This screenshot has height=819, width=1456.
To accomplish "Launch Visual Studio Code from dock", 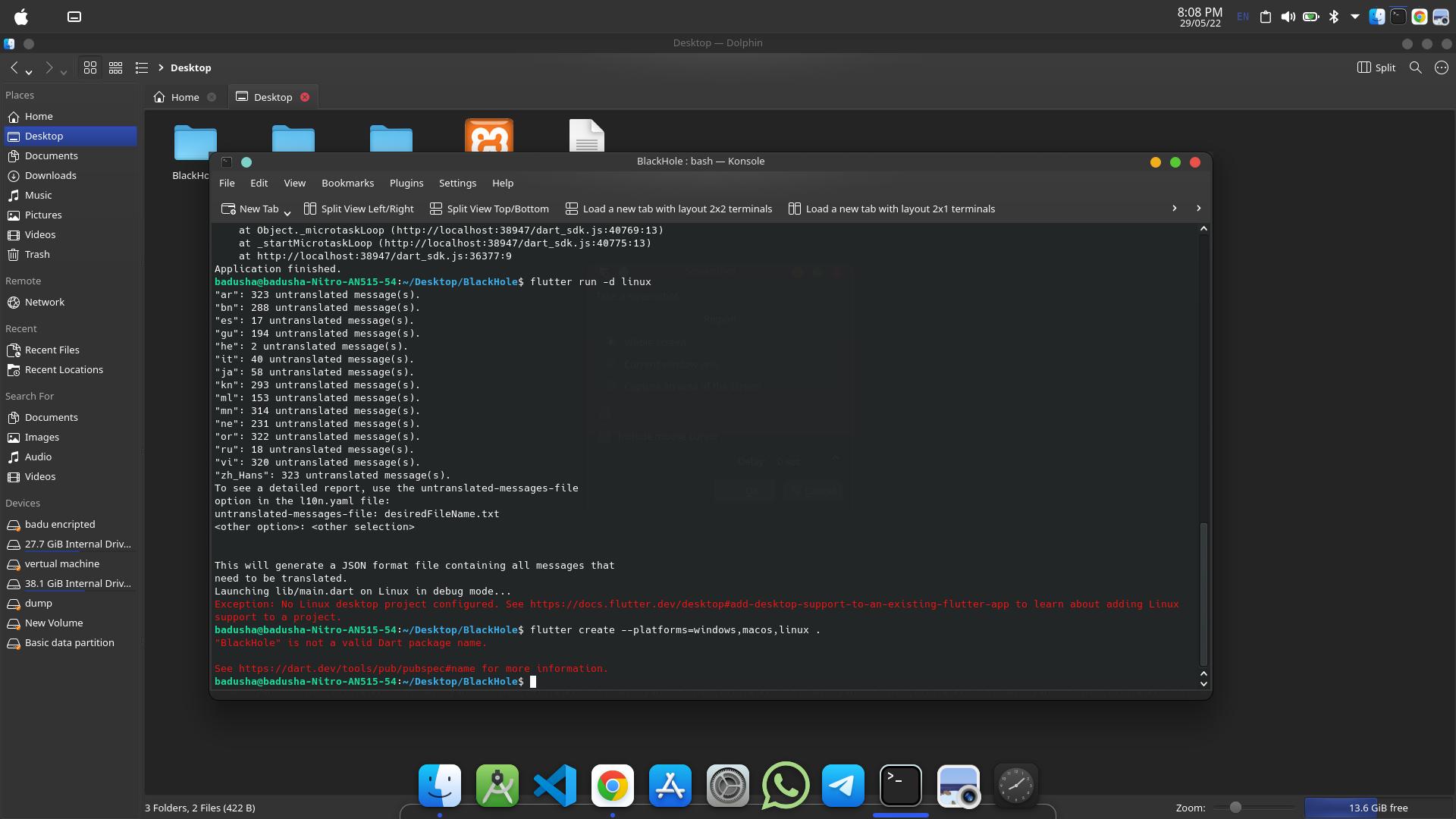I will pos(554,785).
